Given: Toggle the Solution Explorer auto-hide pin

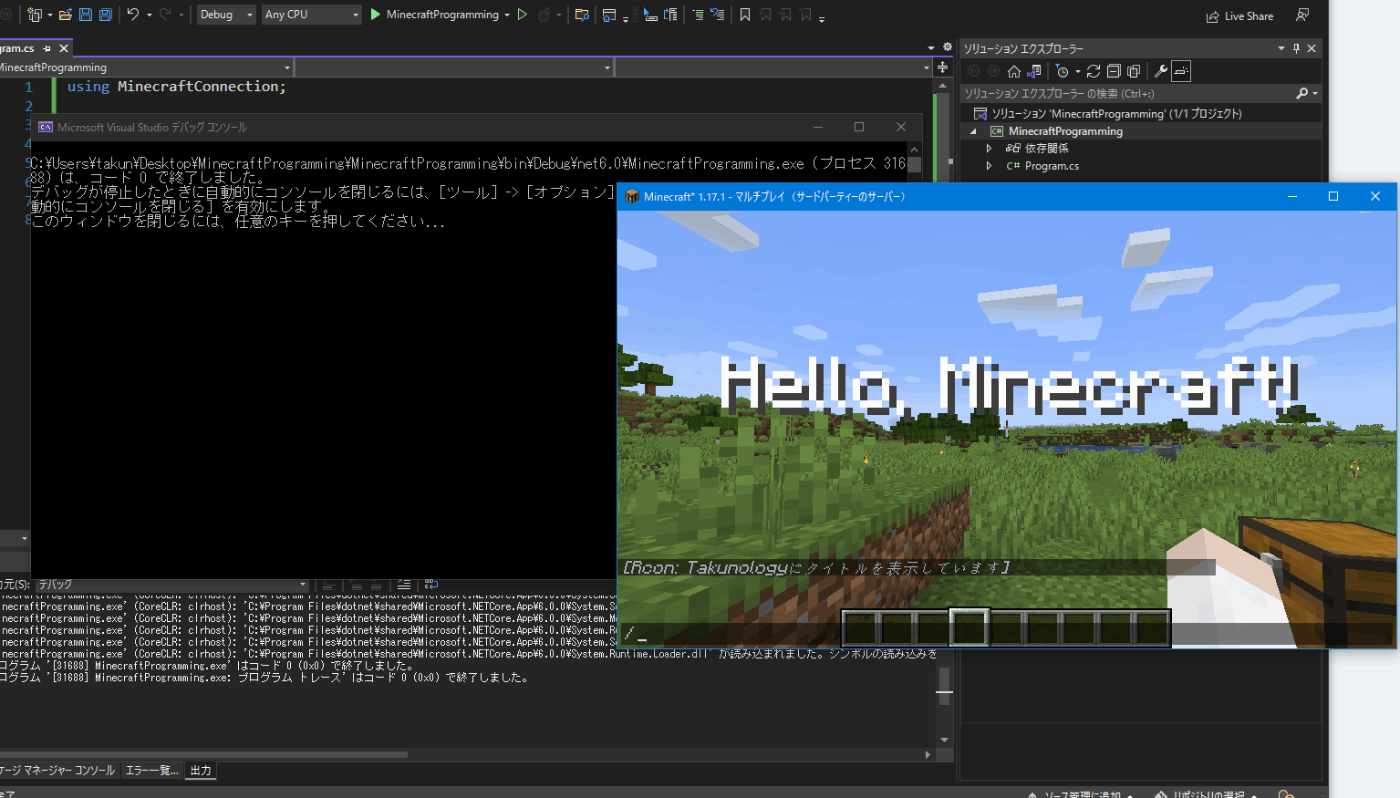Looking at the screenshot, I should click(1297, 48).
